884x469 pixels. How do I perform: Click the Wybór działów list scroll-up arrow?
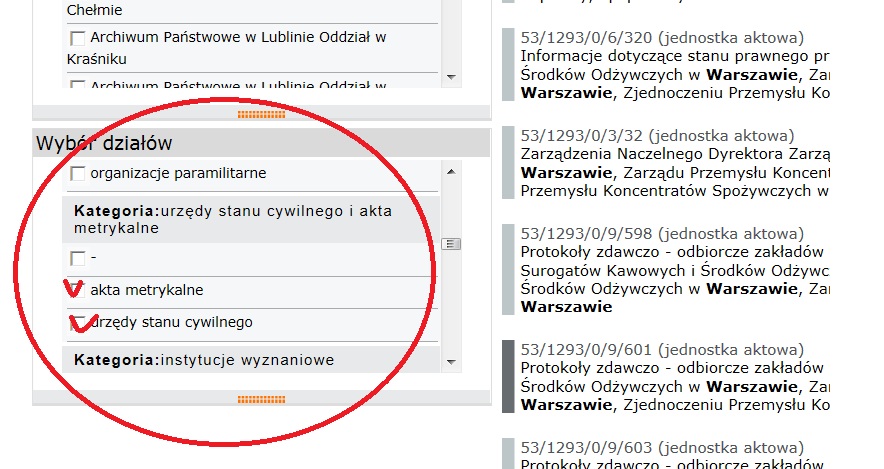450,171
